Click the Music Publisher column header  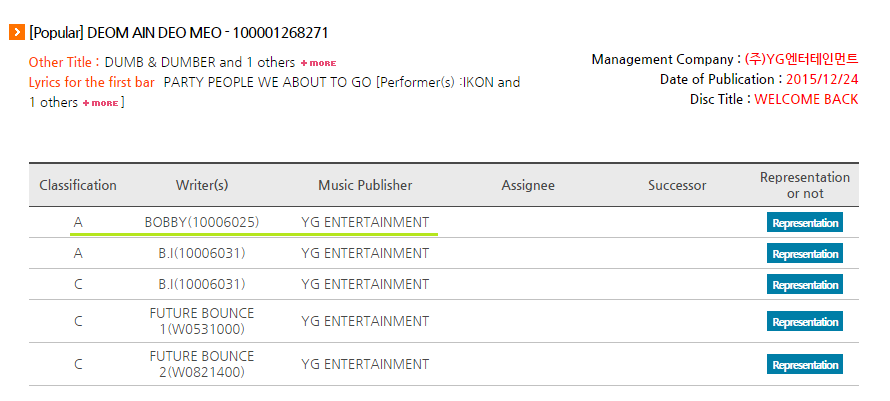pos(365,185)
